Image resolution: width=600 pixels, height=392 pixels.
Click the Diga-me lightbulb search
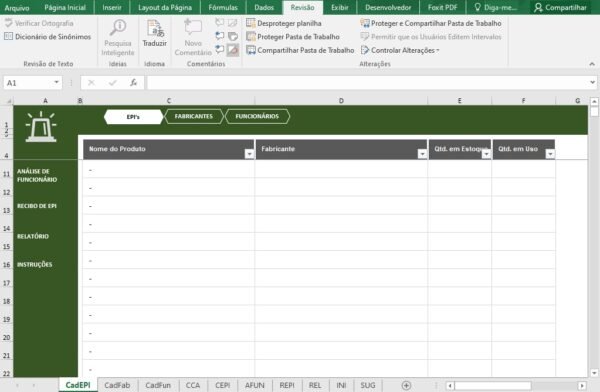pos(496,7)
